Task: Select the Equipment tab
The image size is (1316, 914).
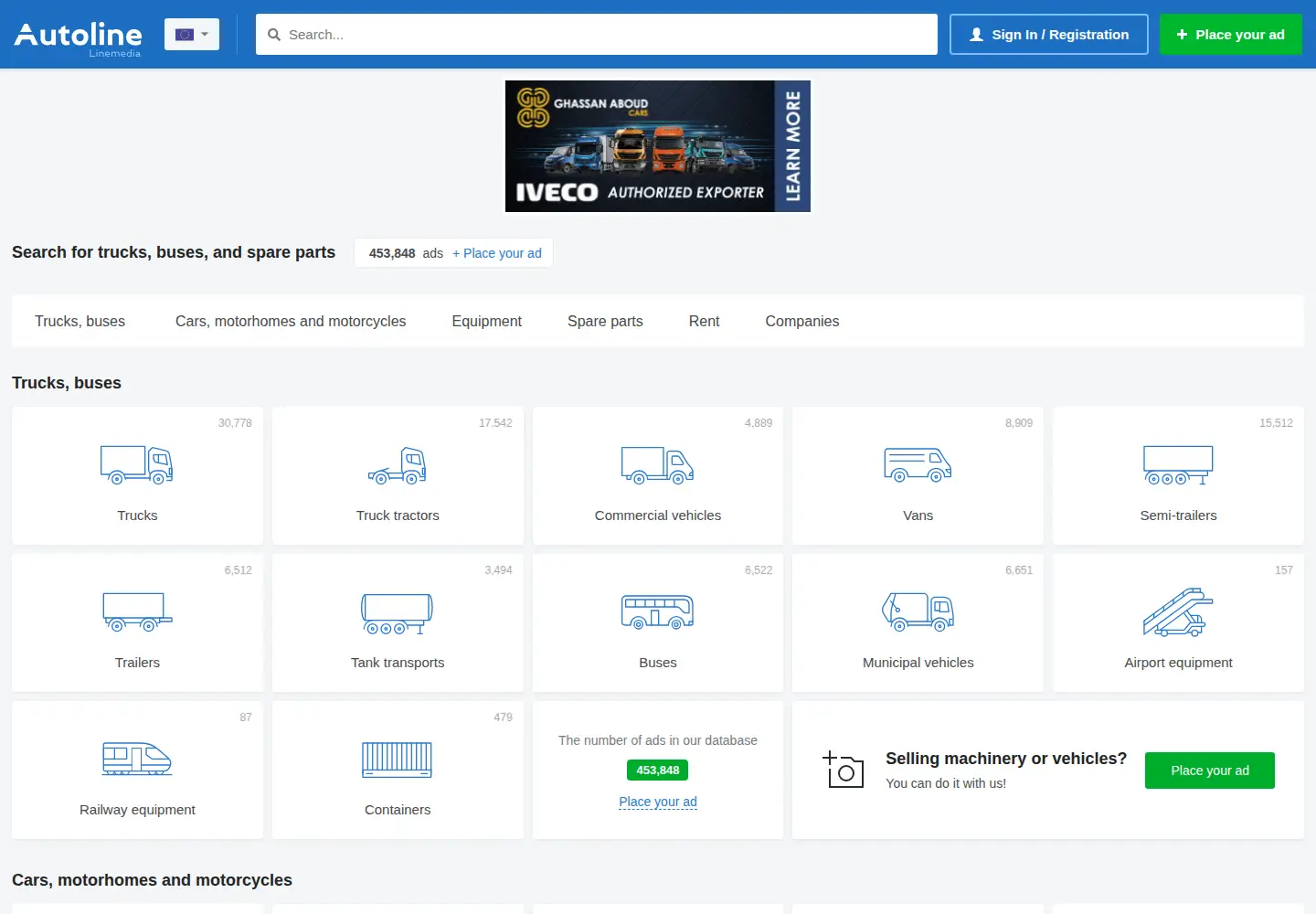Action: click(x=487, y=321)
